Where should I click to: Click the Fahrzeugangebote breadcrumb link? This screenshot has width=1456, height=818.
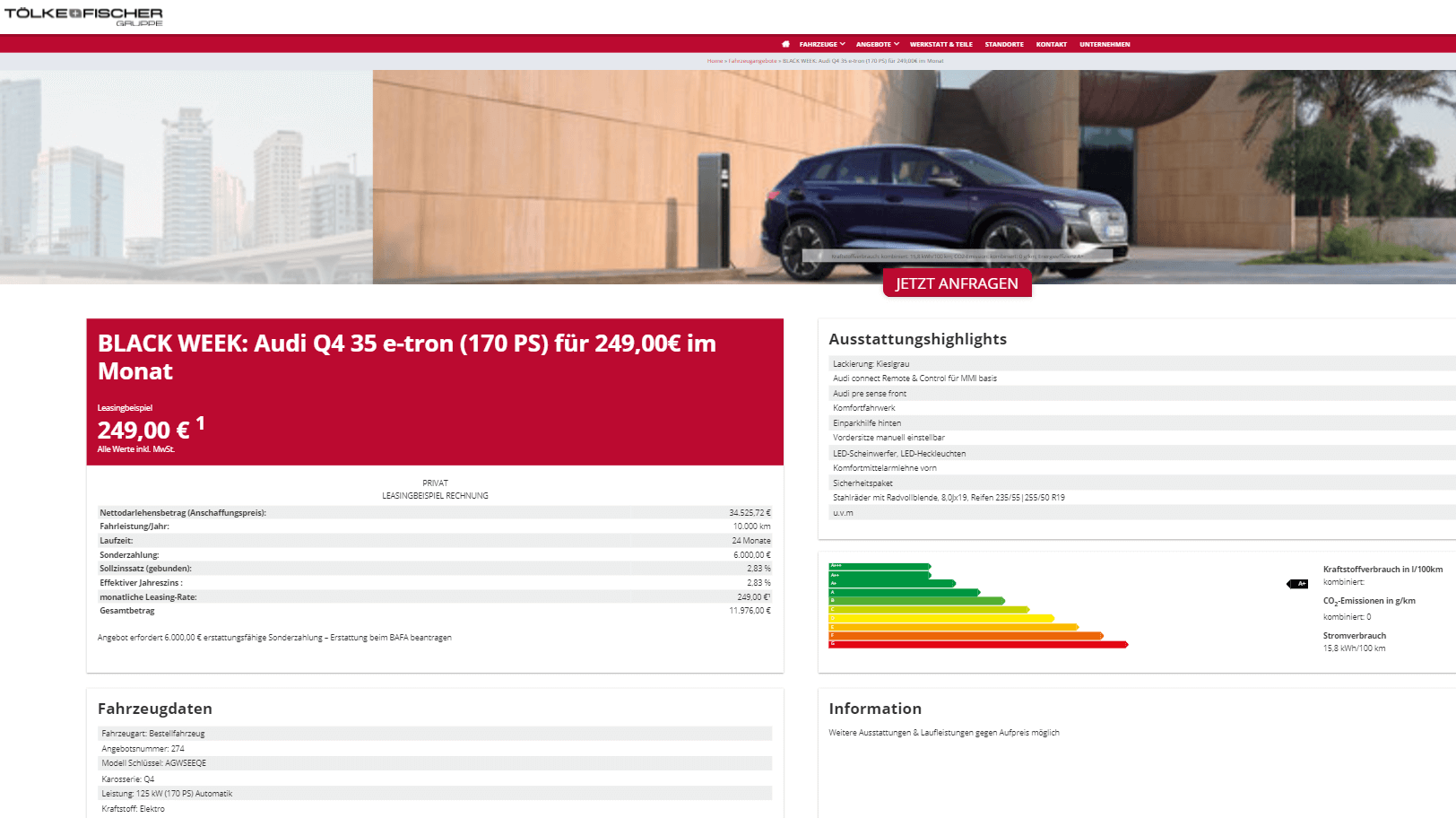pos(752,61)
